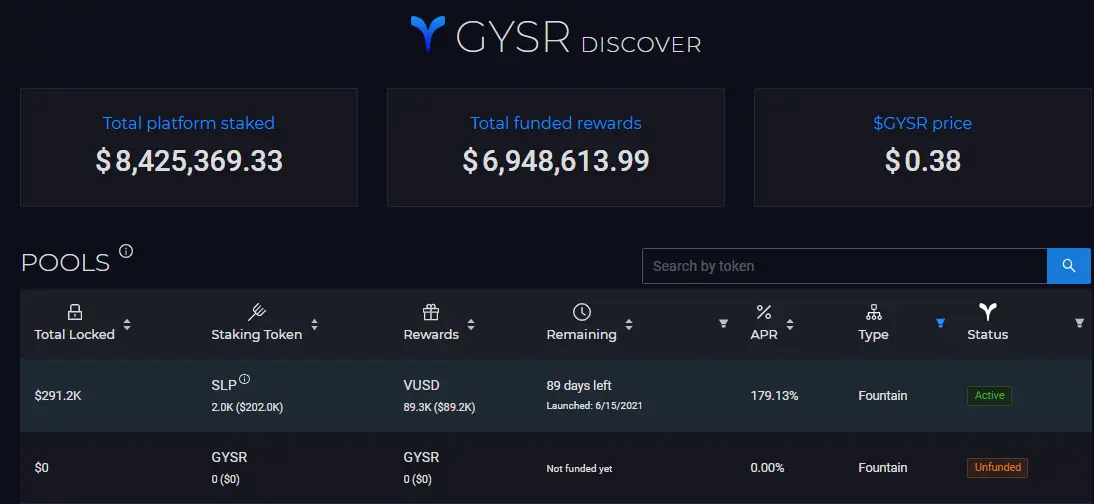Click the Total Locked lock icon
The width and height of the screenshot is (1094, 504).
pyautogui.click(x=75, y=312)
